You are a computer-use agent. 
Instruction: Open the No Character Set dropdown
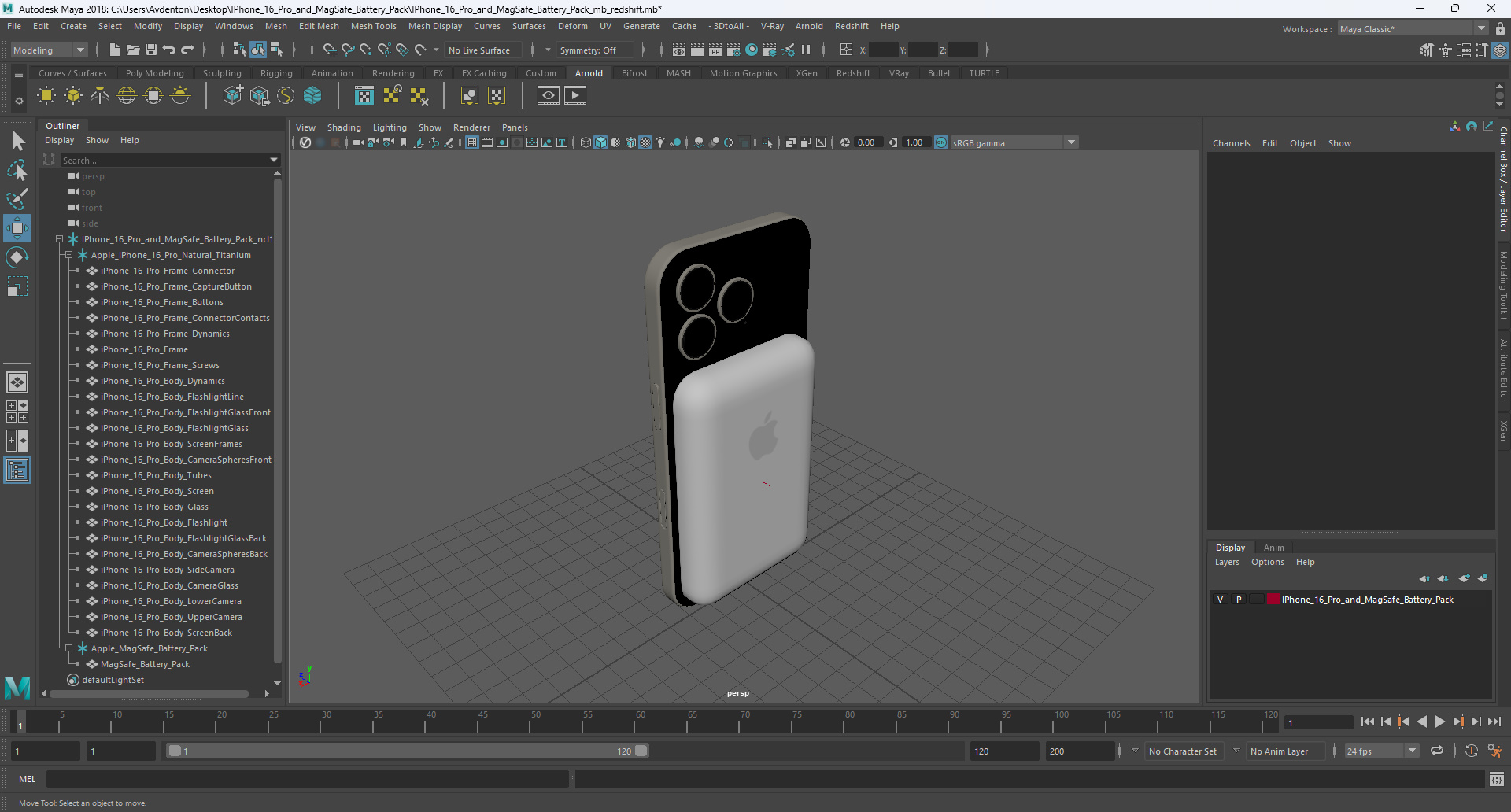(1135, 751)
